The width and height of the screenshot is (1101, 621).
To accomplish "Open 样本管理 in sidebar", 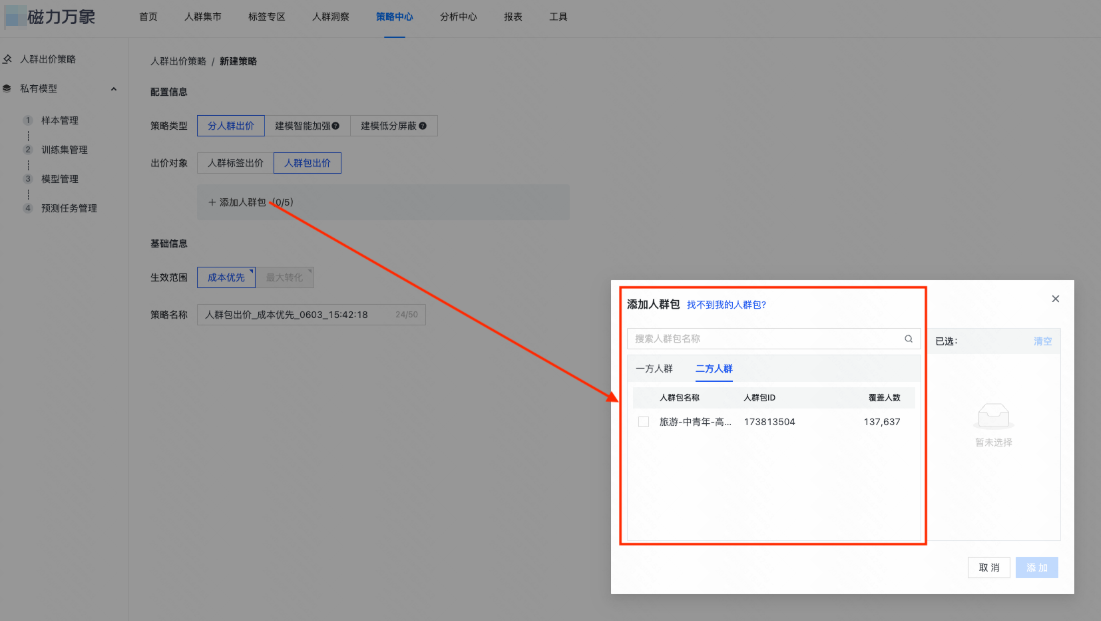I will [x=60, y=121].
